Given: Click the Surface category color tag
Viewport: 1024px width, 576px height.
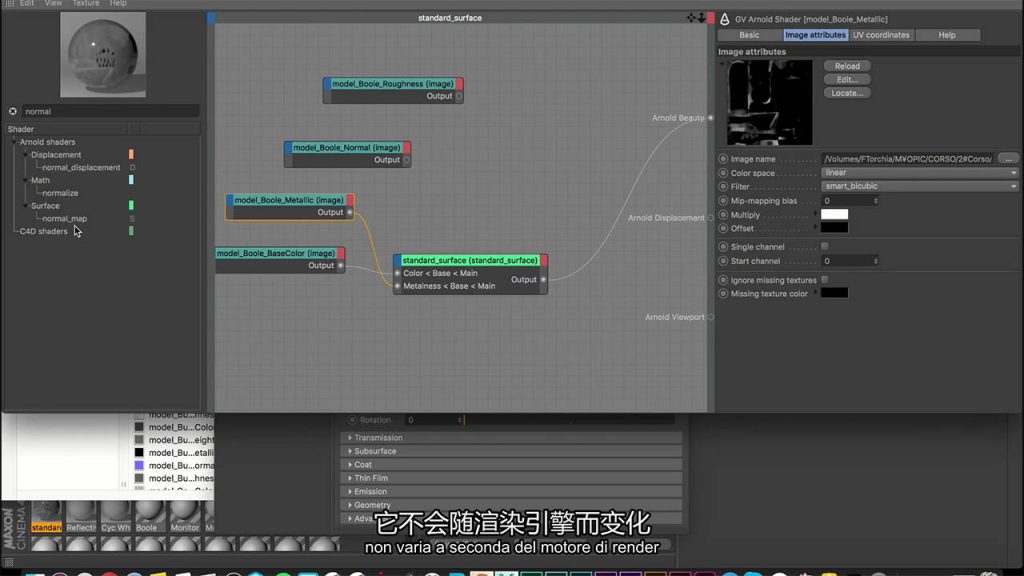Looking at the screenshot, I should click(x=131, y=205).
